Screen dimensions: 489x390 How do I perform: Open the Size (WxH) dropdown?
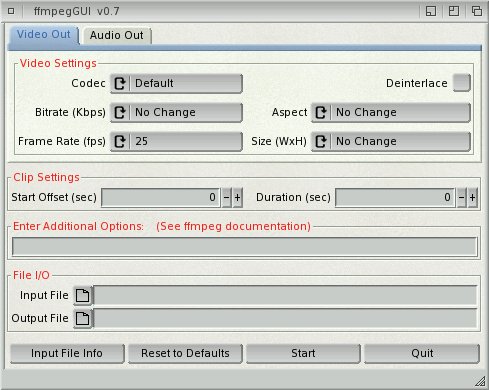391,141
